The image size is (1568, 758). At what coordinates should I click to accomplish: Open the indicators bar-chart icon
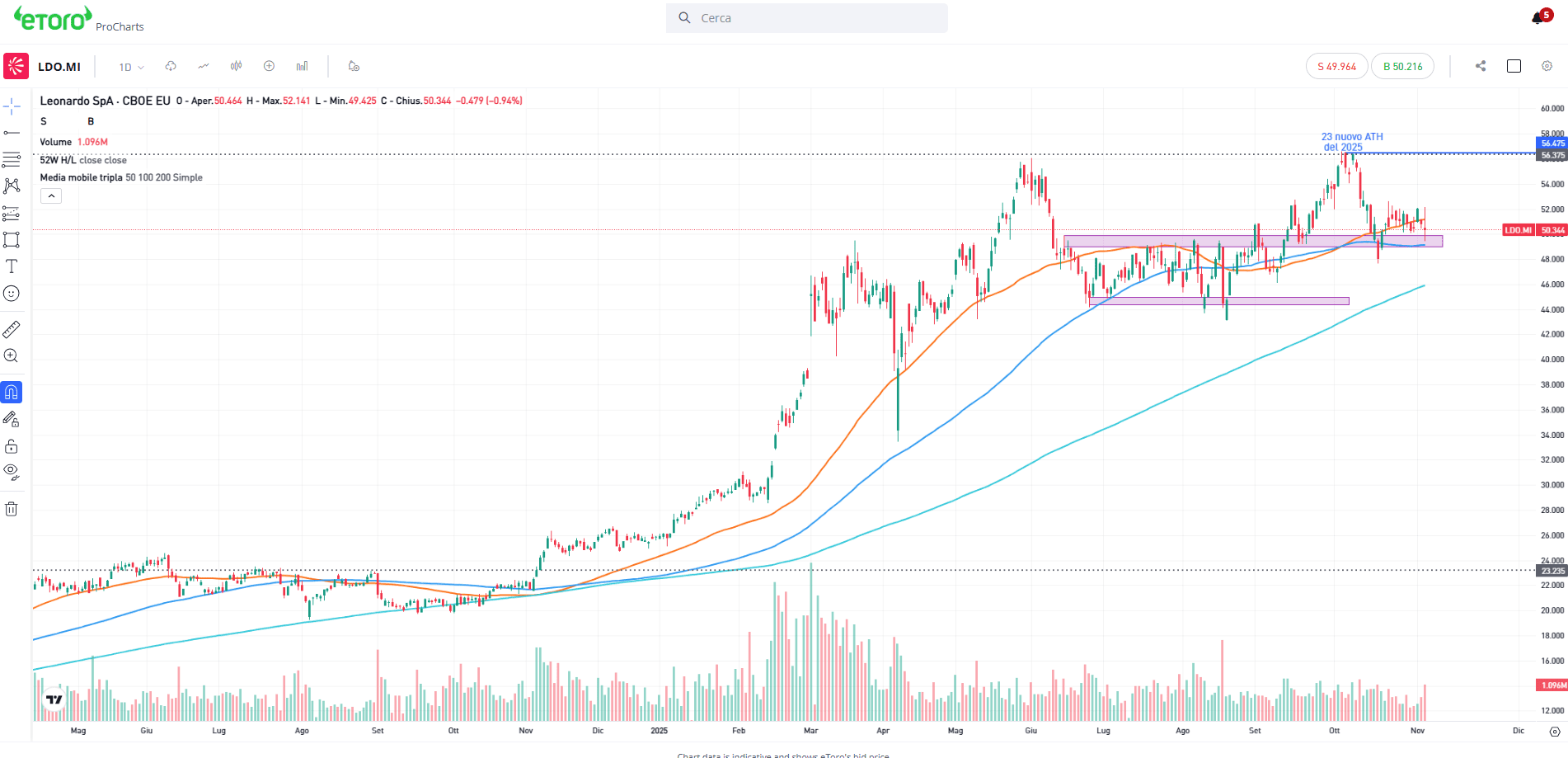point(302,66)
